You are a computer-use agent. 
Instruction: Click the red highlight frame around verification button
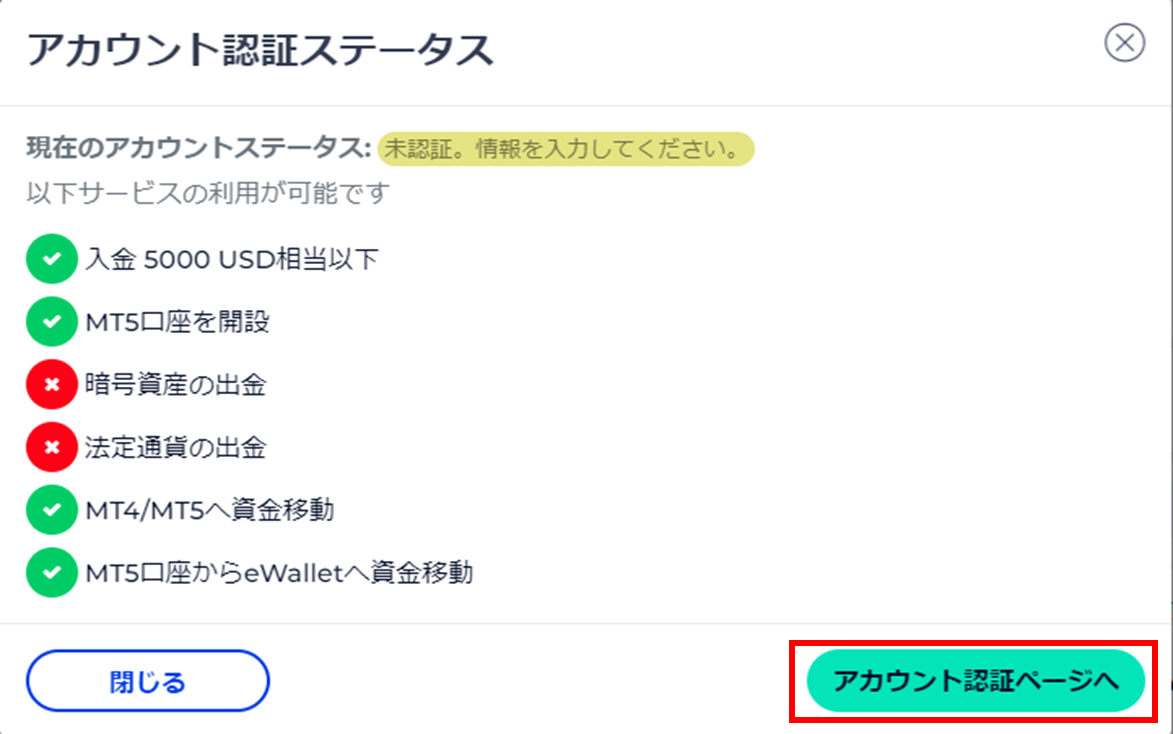click(974, 682)
